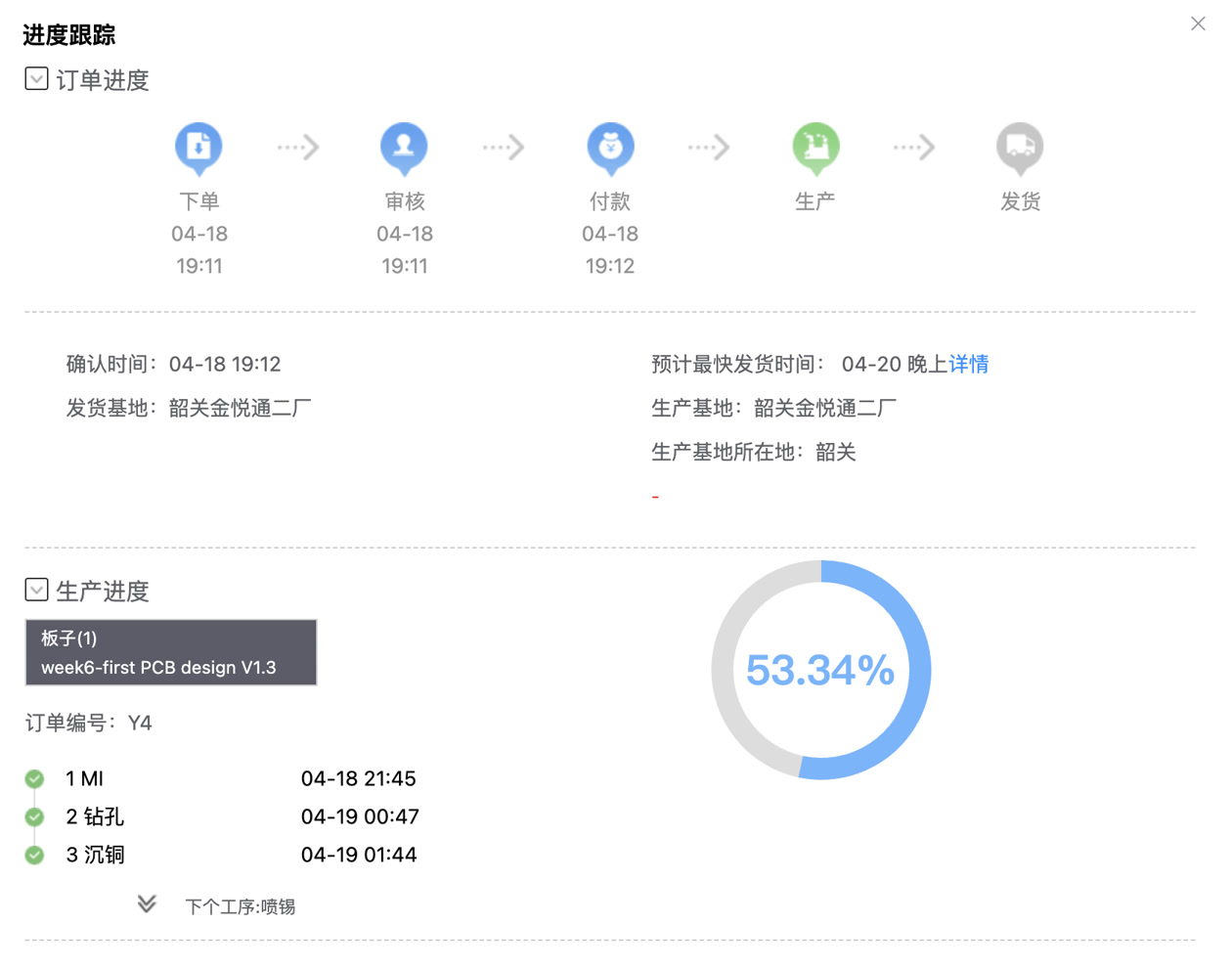
Task: Collapse the 订单进度 section
Action: (36, 79)
